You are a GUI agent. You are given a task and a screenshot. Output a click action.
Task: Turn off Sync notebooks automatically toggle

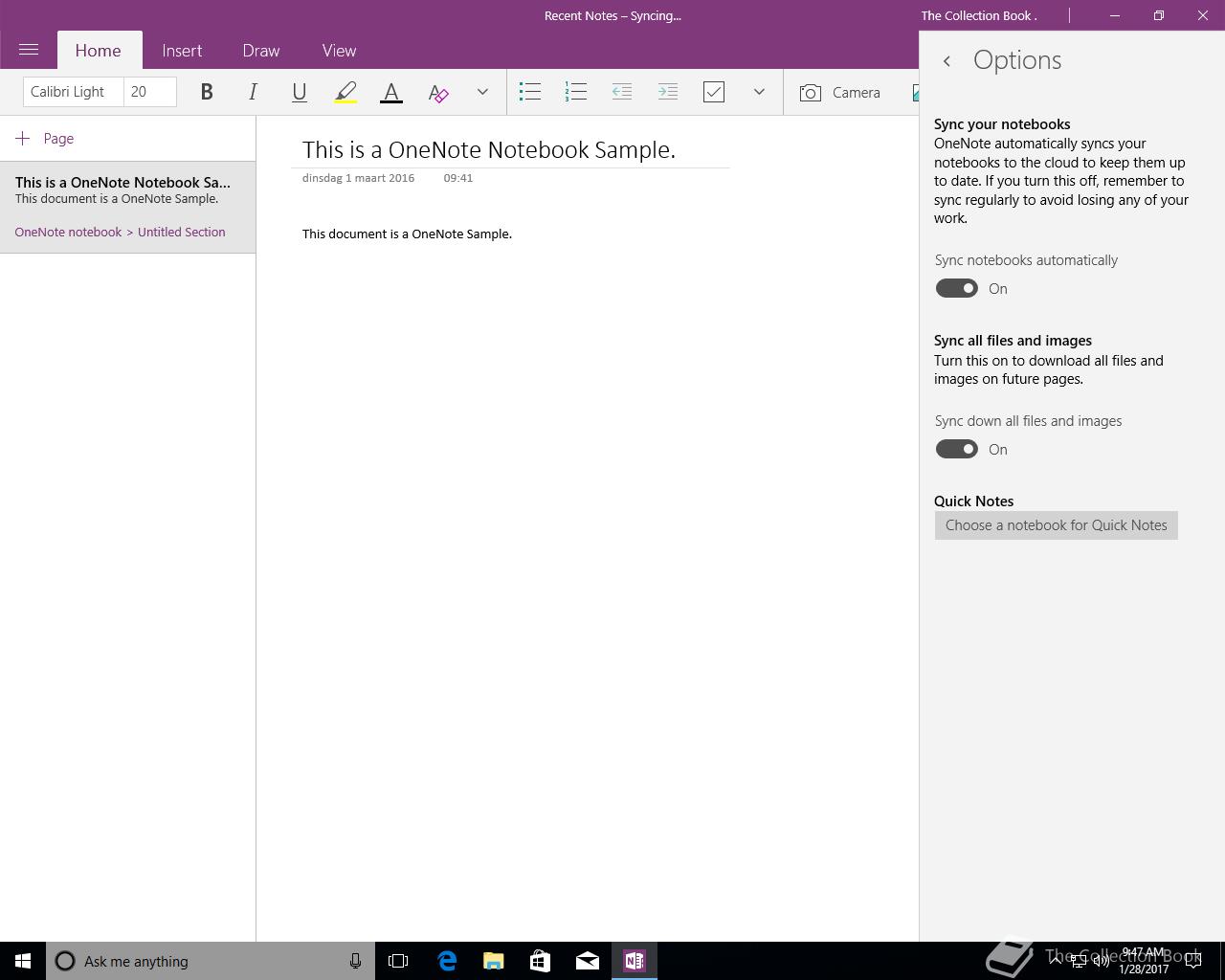(x=956, y=288)
